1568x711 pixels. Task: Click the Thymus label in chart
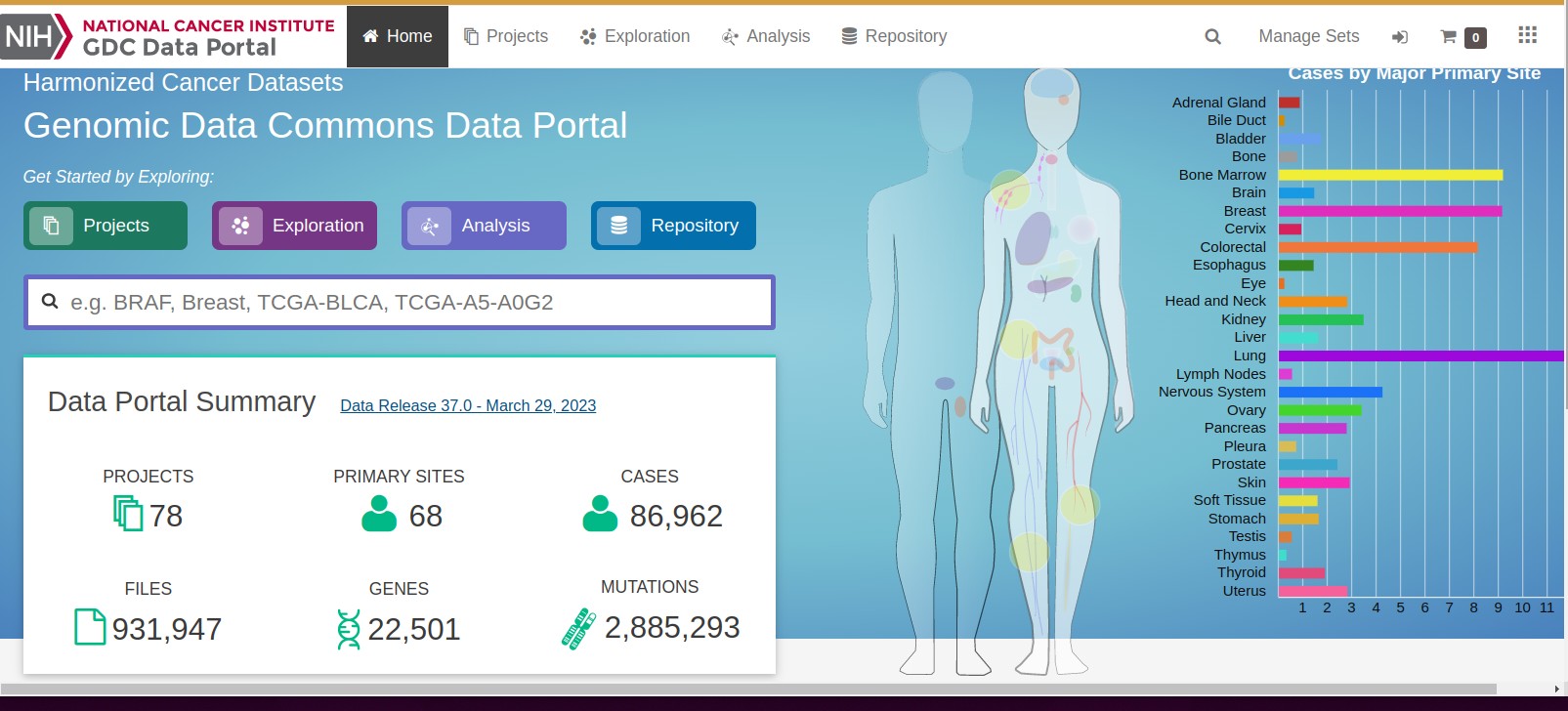[1240, 555]
